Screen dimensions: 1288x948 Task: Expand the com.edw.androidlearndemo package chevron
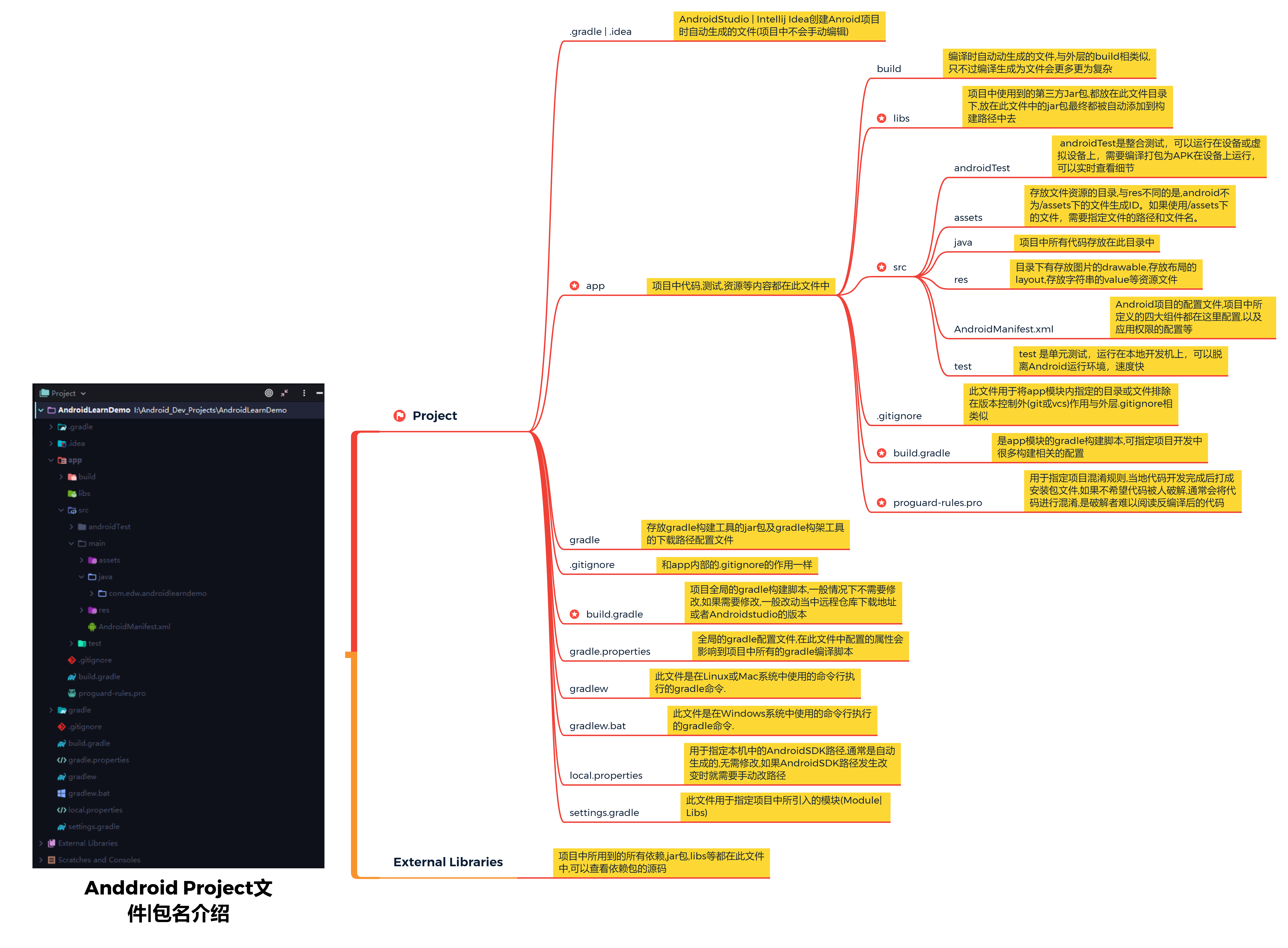tap(92, 593)
